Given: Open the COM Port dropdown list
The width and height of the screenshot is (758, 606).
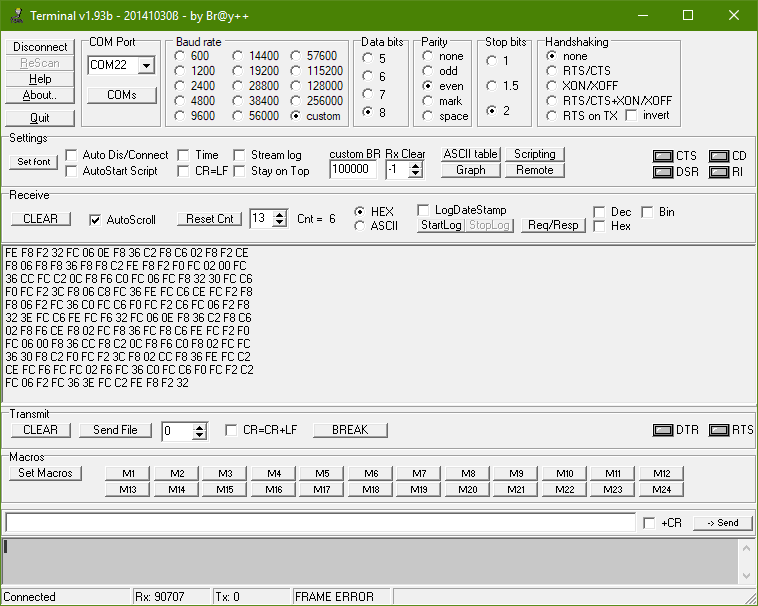Looking at the screenshot, I should tap(146, 65).
